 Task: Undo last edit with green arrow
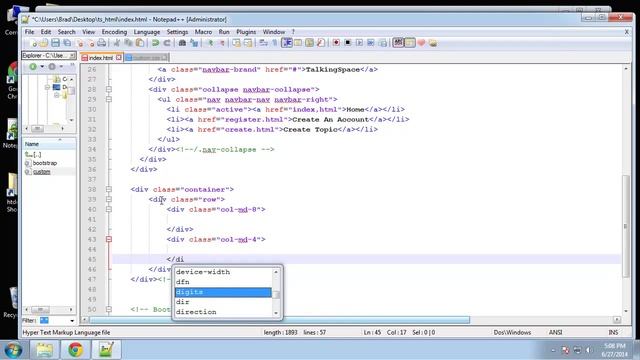point(155,43)
